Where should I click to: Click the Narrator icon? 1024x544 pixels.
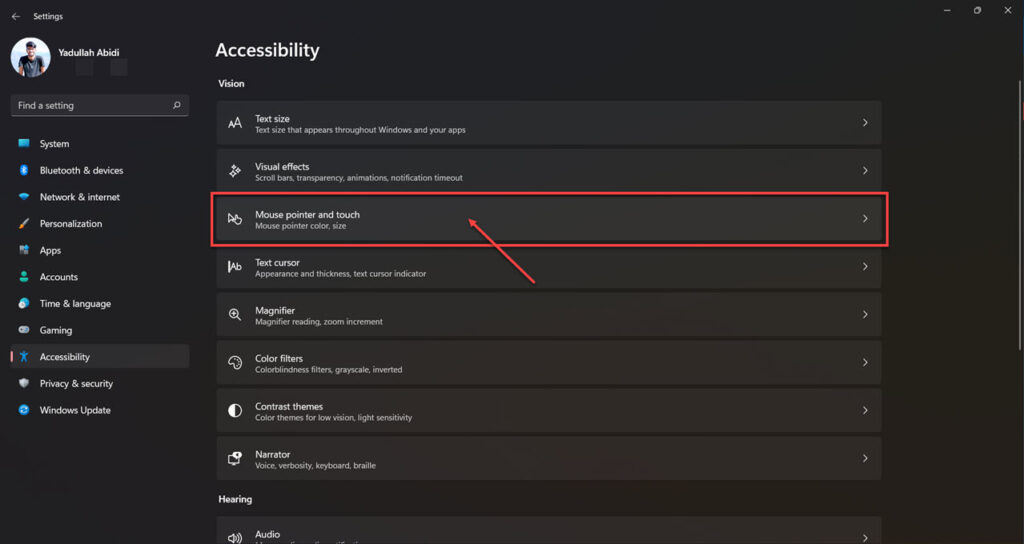point(234,458)
